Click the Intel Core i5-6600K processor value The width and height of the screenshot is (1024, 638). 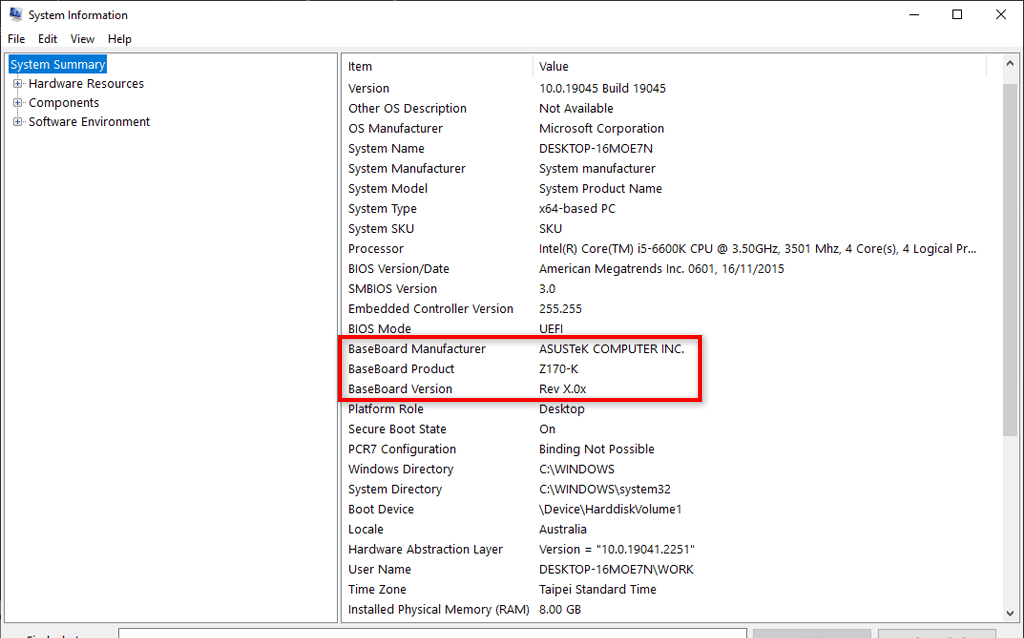pos(758,249)
